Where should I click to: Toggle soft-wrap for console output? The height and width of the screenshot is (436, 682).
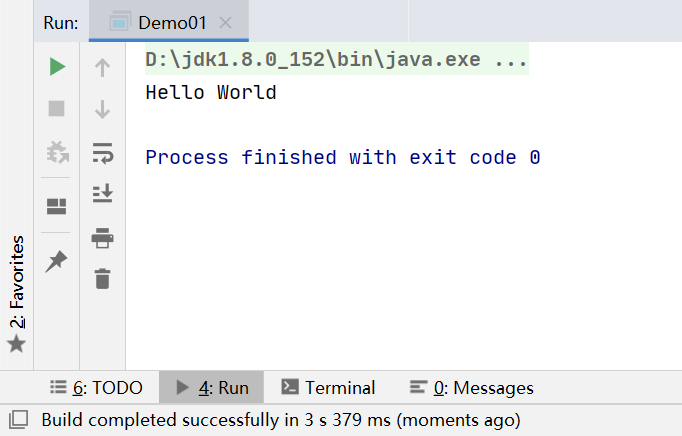(x=102, y=152)
